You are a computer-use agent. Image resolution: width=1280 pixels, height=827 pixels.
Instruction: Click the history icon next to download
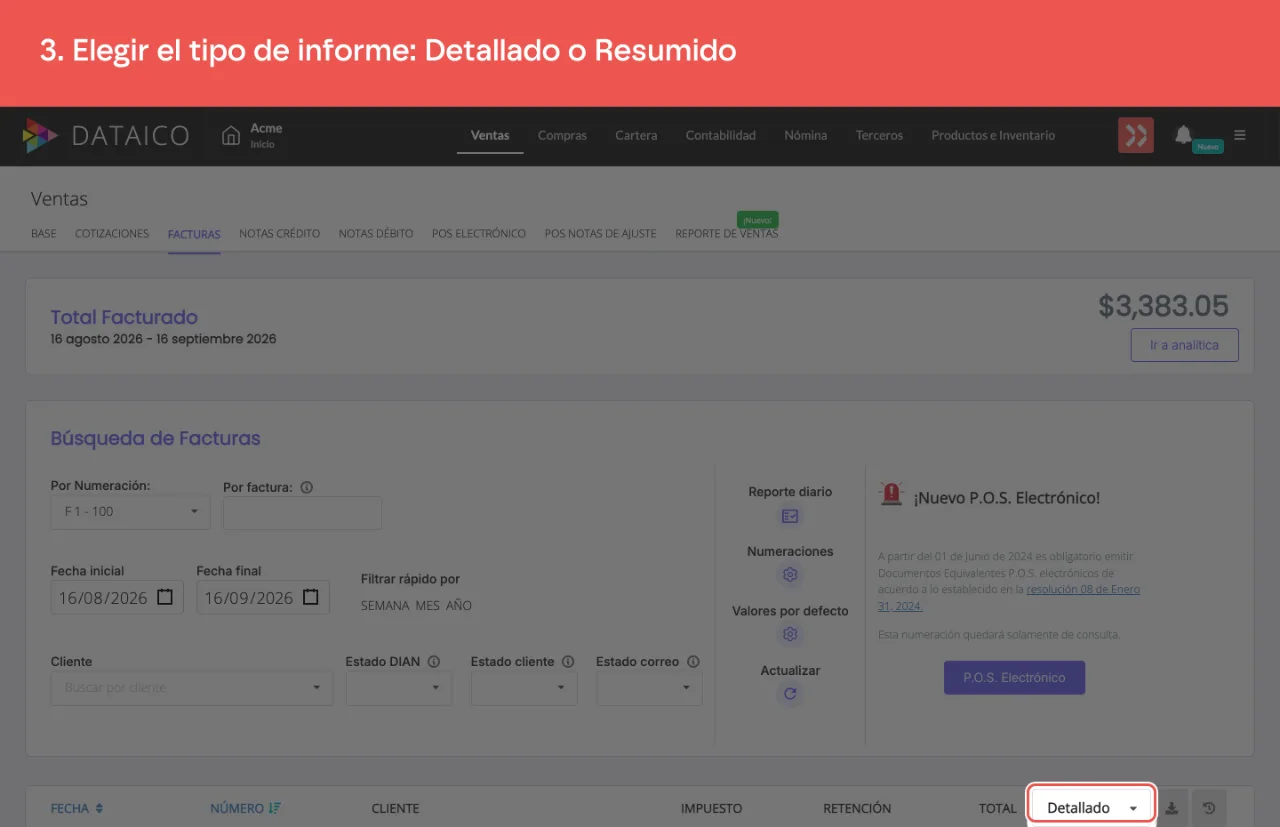tap(1209, 808)
